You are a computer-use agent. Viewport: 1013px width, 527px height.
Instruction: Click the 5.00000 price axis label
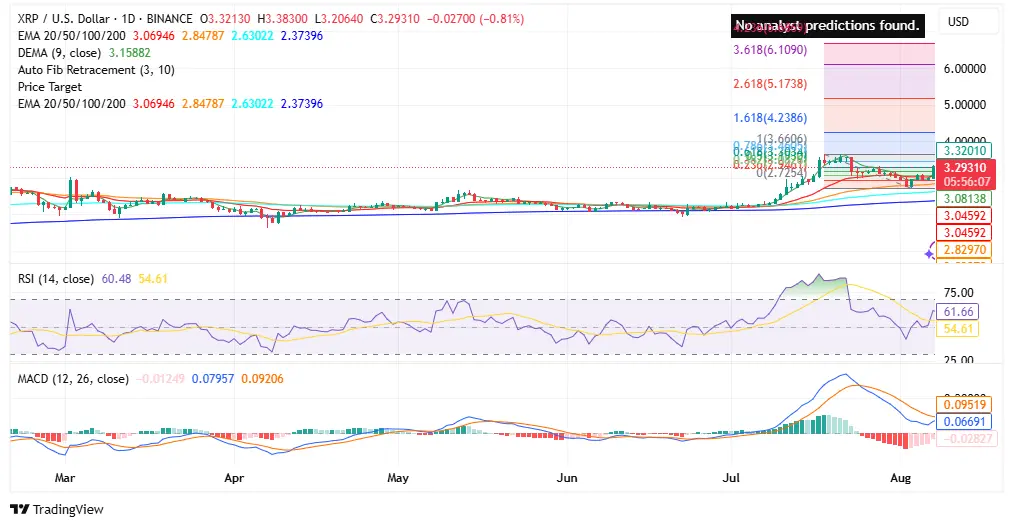[965, 105]
